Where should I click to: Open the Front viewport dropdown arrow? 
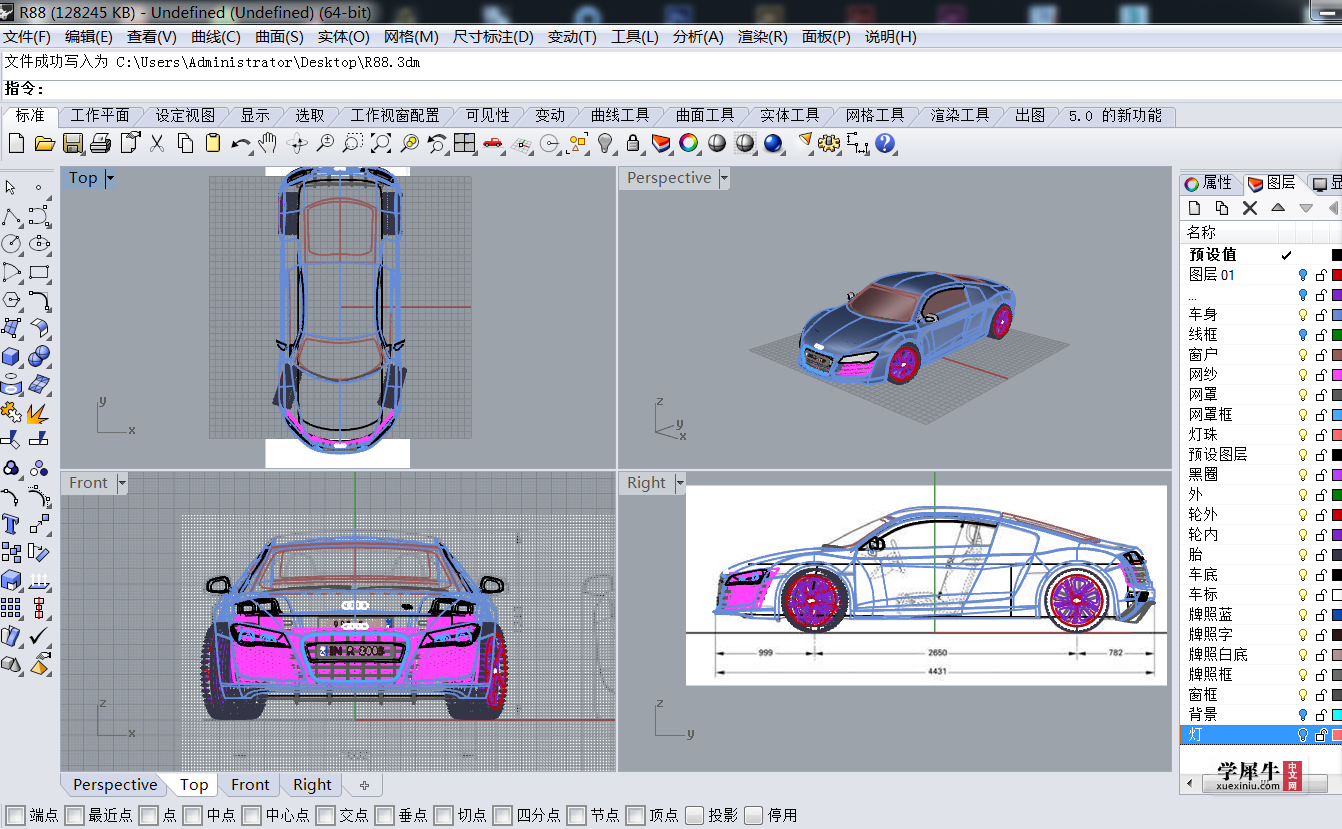pos(122,484)
